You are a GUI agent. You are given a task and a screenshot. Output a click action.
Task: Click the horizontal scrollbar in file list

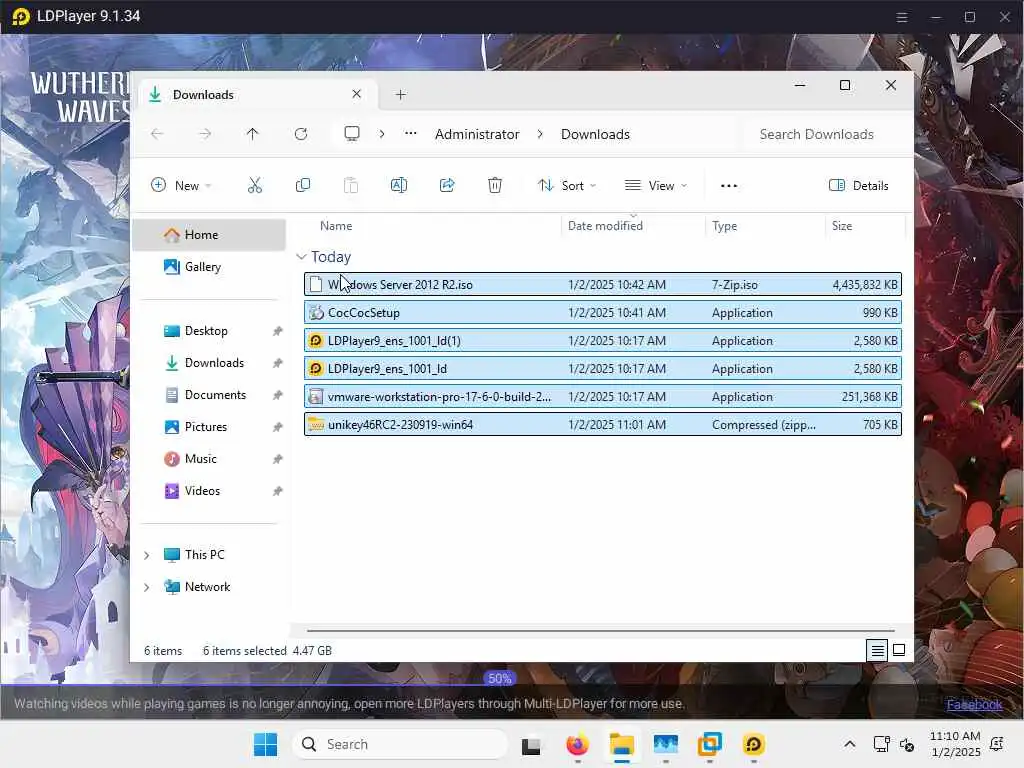click(601, 631)
